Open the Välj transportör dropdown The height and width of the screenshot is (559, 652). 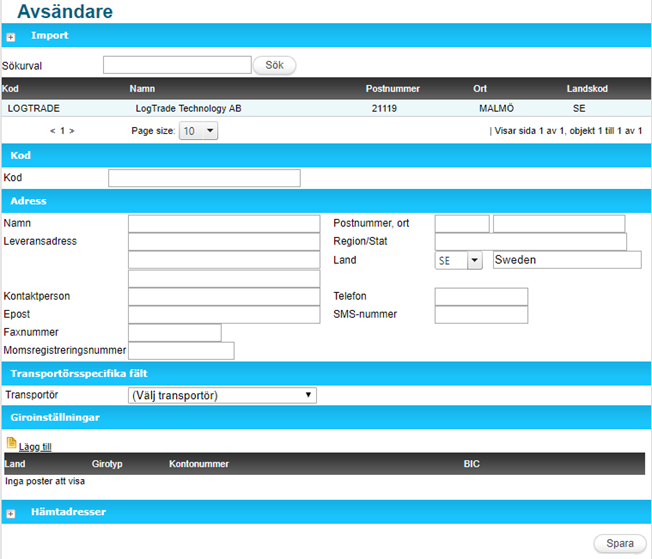click(x=222, y=395)
